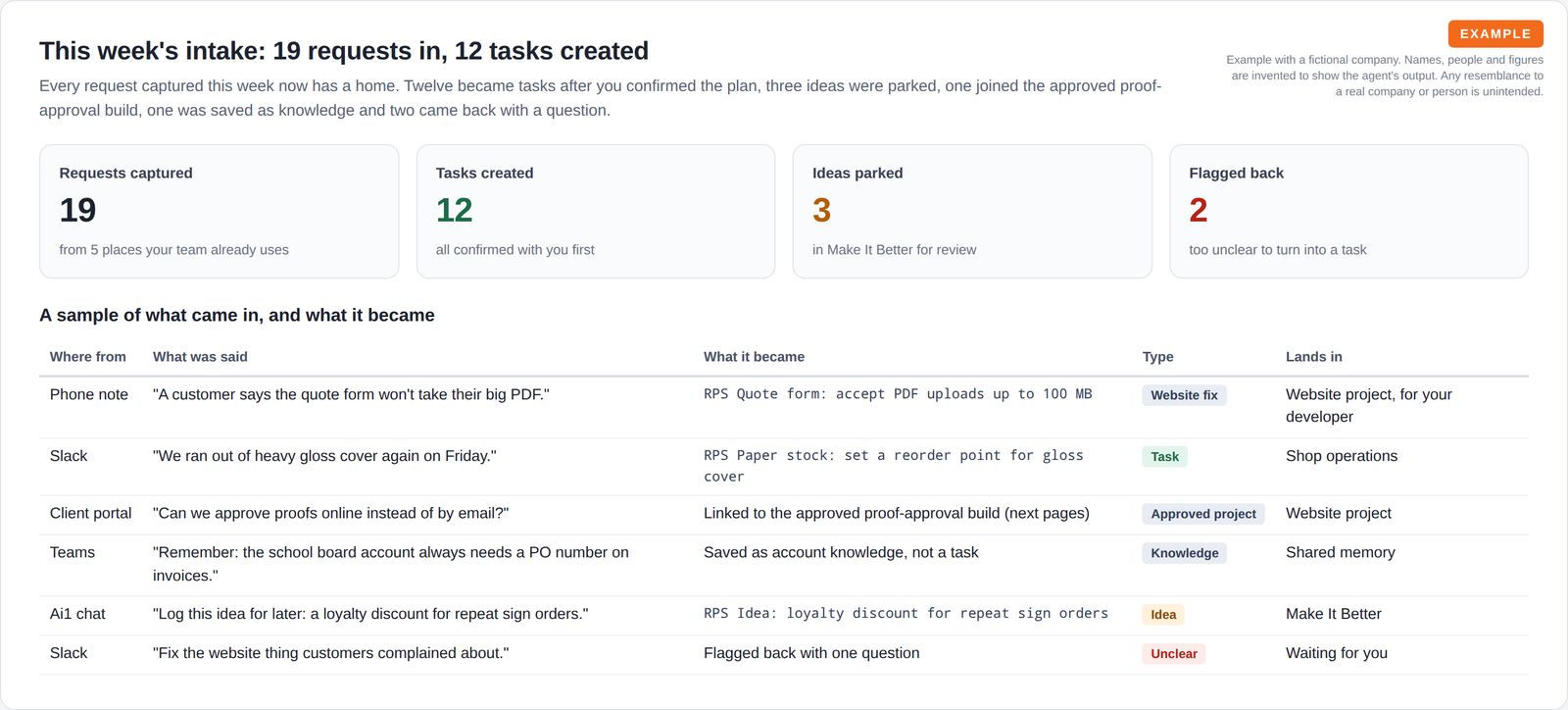Click the orange EXAMPLE badge
Image resolution: width=1568 pixels, height=710 pixels.
[1495, 33]
